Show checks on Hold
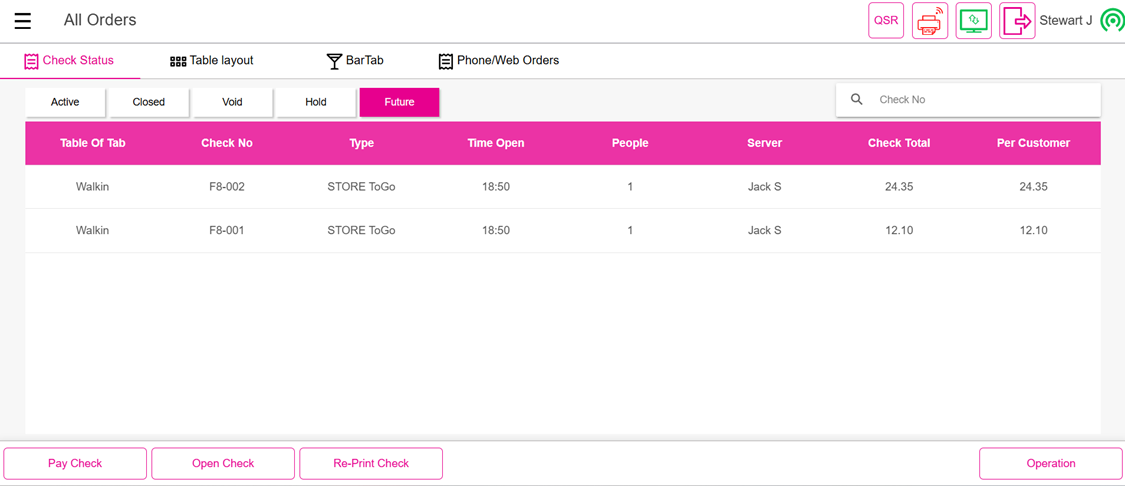Image resolution: width=1125 pixels, height=486 pixels. pos(316,102)
